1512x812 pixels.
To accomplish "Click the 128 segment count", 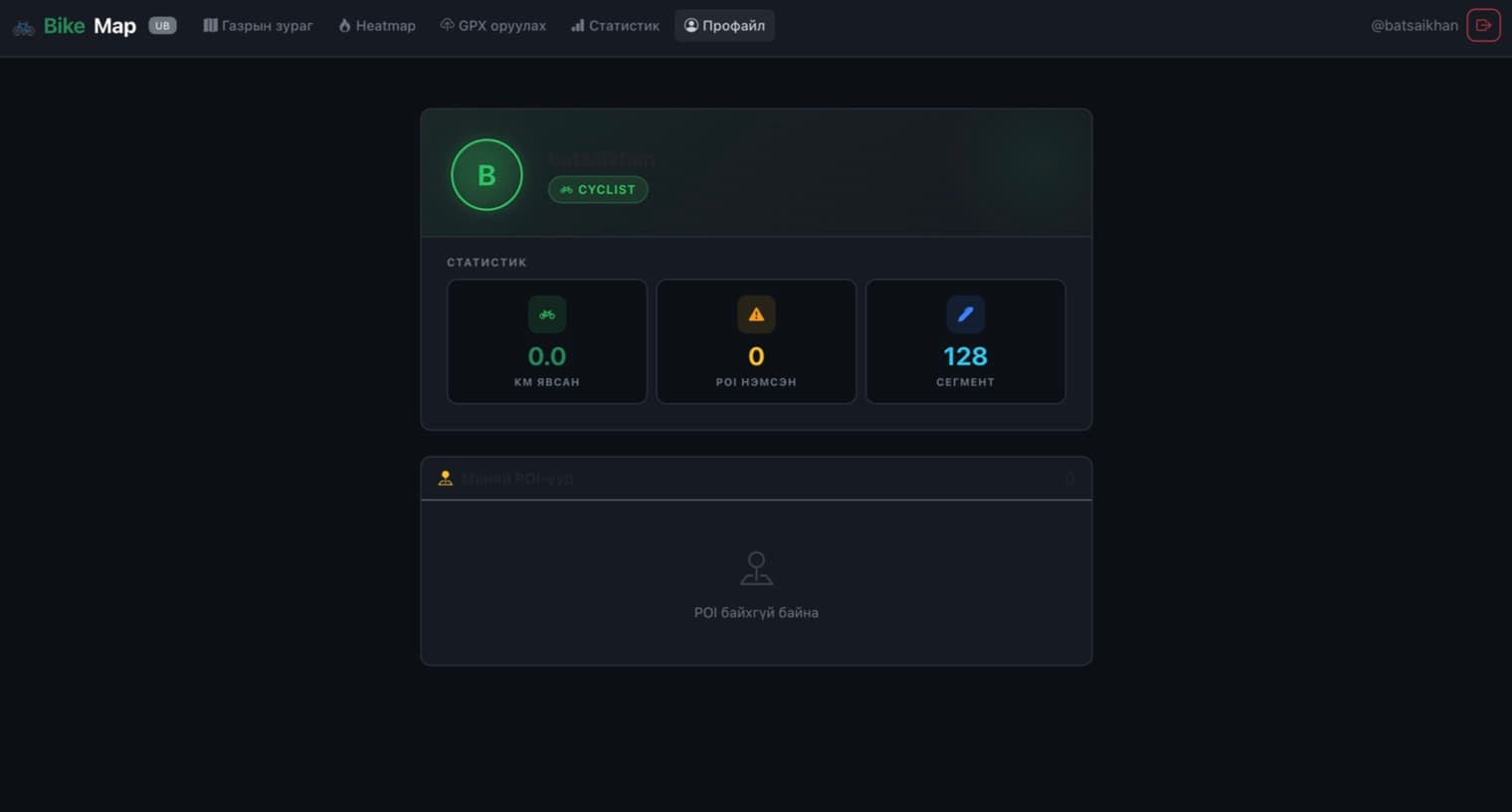I will pyautogui.click(x=965, y=356).
